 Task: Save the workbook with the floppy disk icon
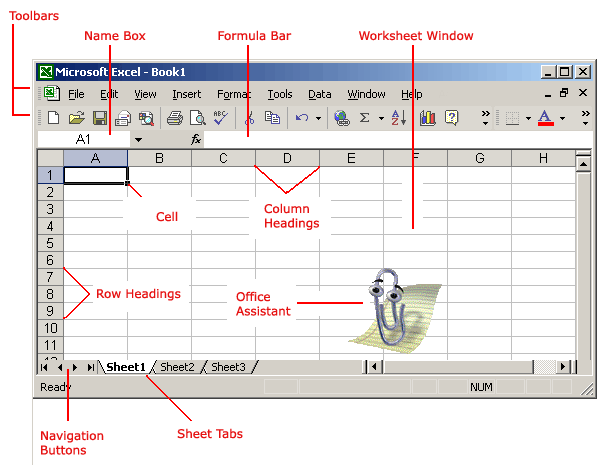pos(100,118)
